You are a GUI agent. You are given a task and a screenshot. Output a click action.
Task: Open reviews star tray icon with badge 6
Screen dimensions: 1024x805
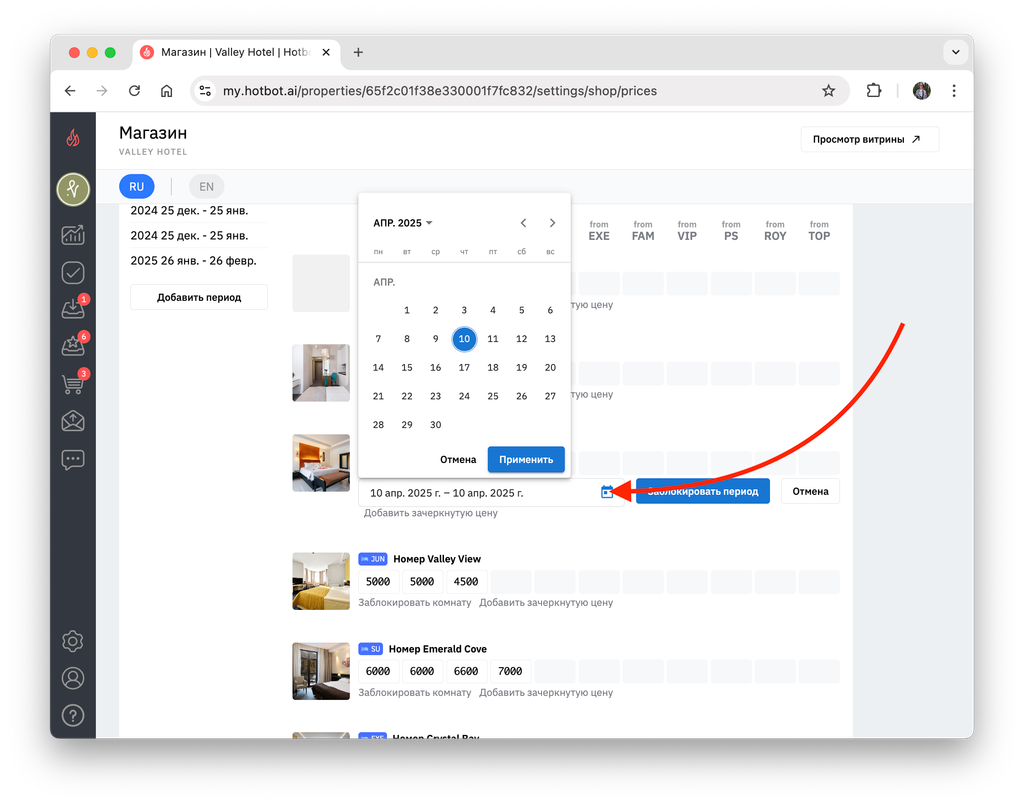click(74, 345)
